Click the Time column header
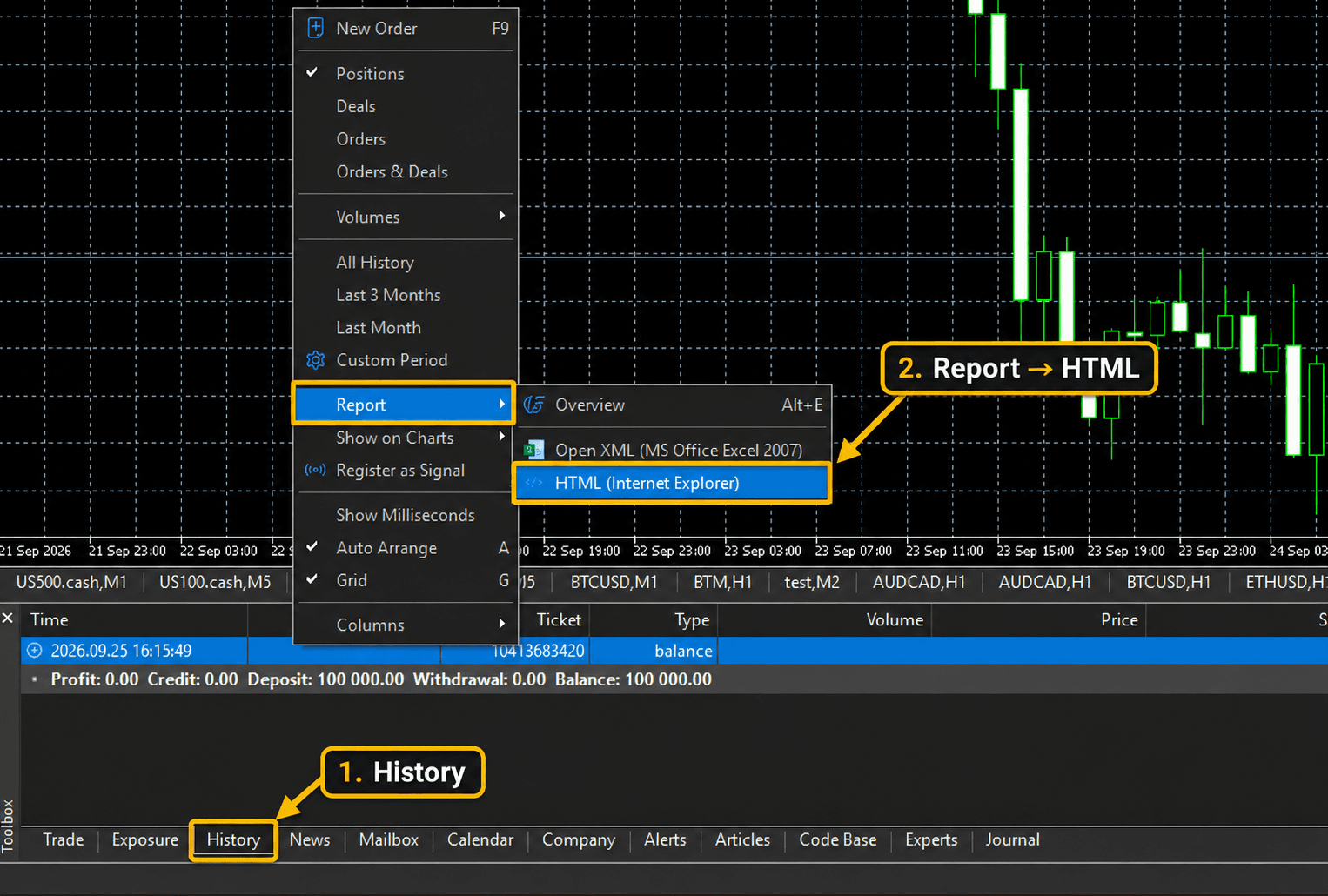 coord(134,619)
